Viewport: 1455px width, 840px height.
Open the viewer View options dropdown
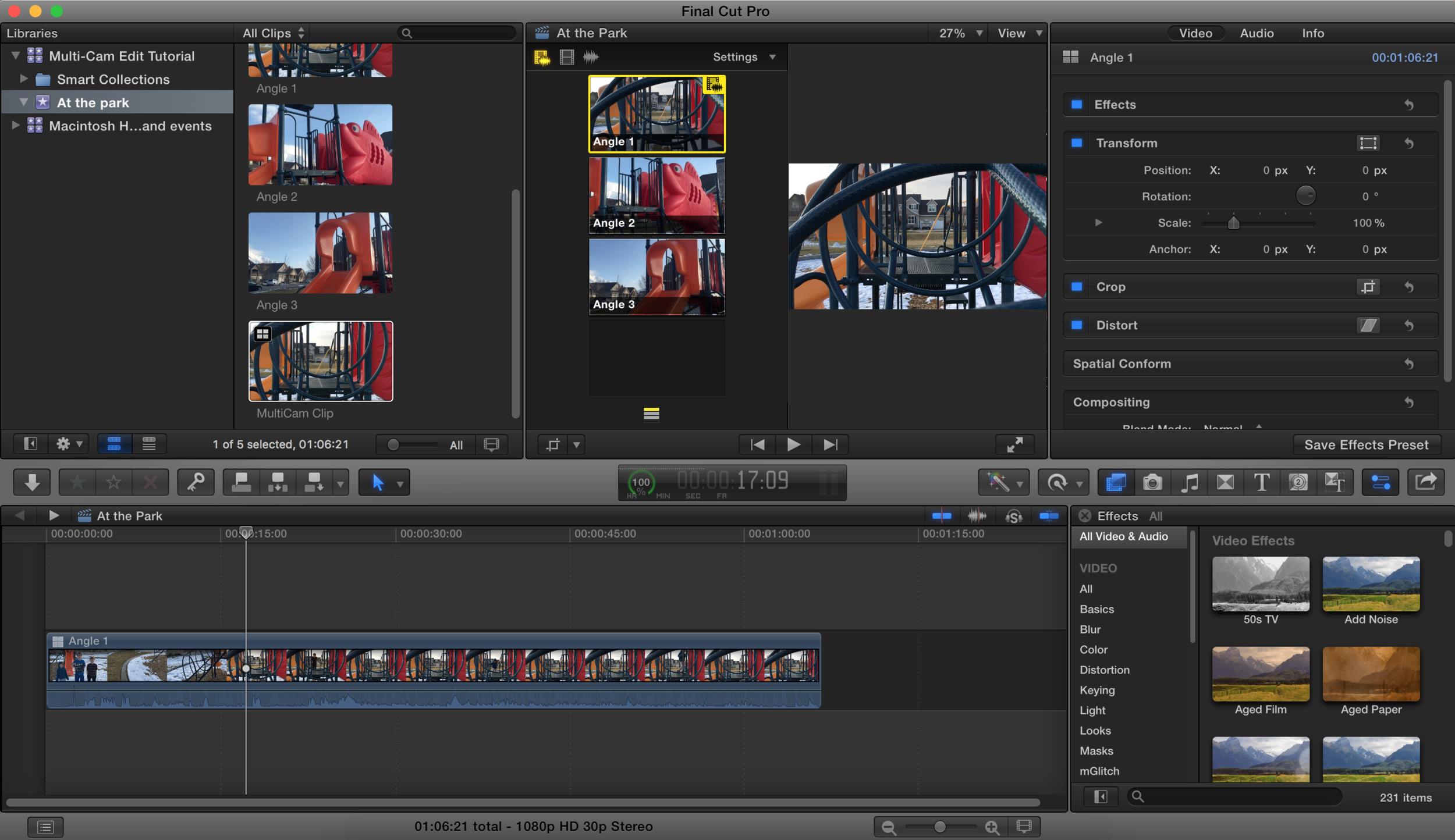[1020, 33]
